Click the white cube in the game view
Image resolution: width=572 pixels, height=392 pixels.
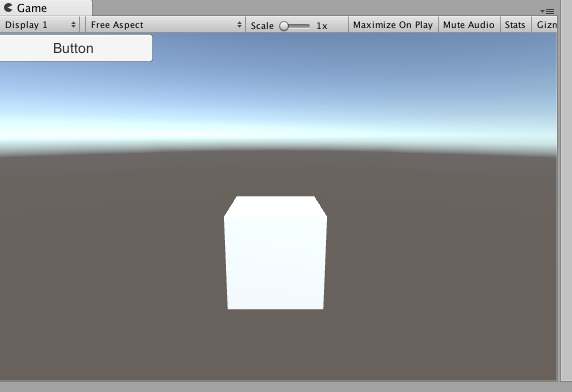(275, 253)
